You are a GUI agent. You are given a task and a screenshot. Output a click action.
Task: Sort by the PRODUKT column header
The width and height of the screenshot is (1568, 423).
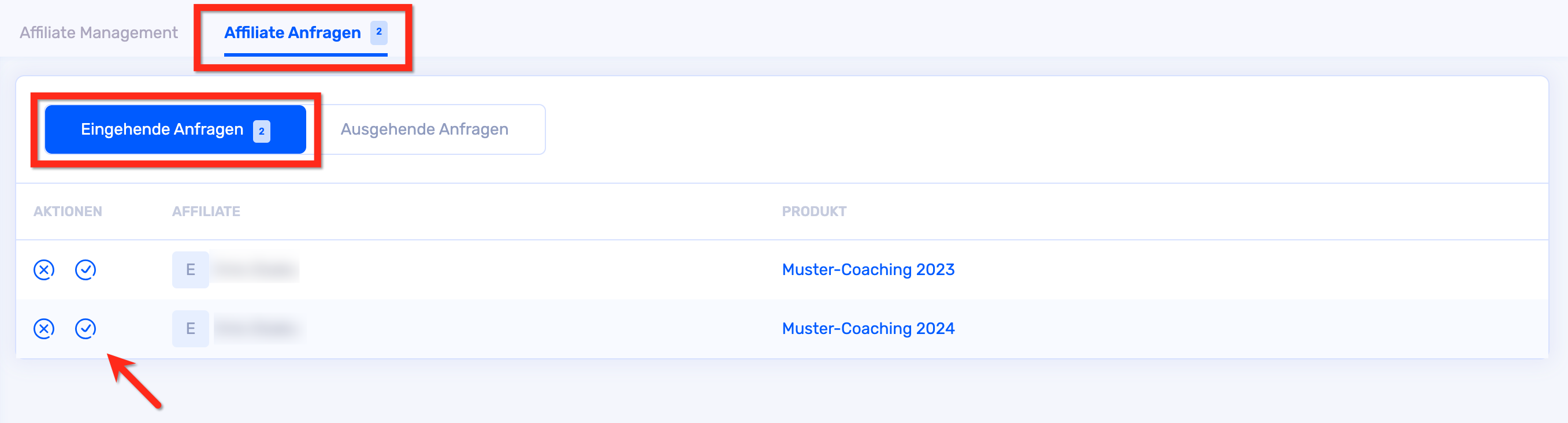pos(814,211)
